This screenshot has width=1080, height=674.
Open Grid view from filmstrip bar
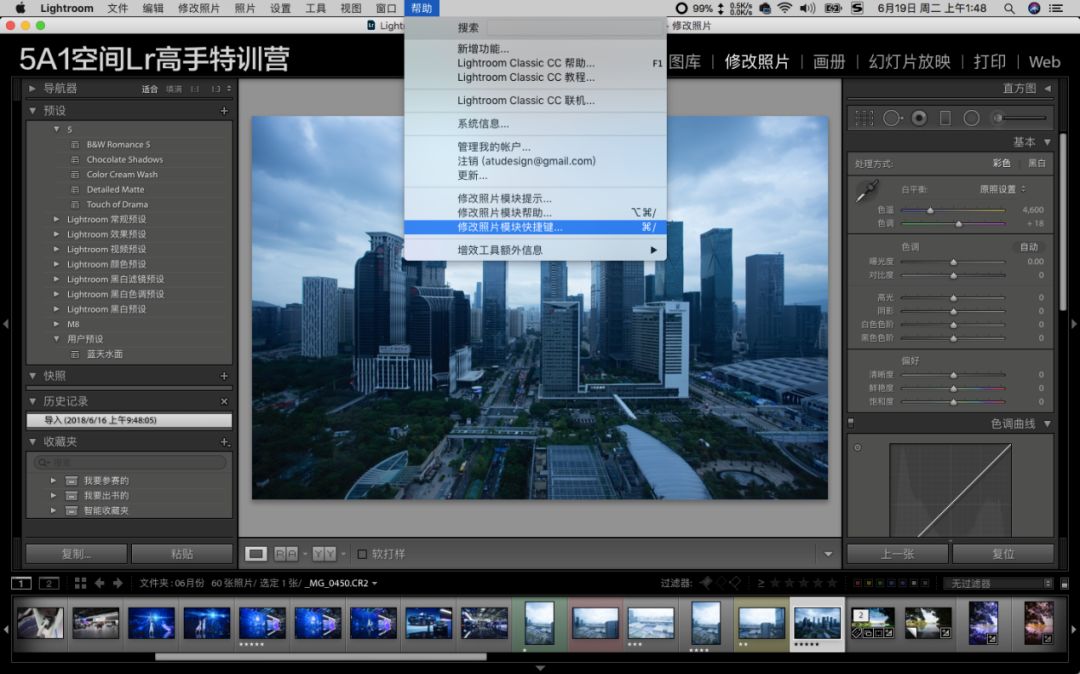coord(80,583)
